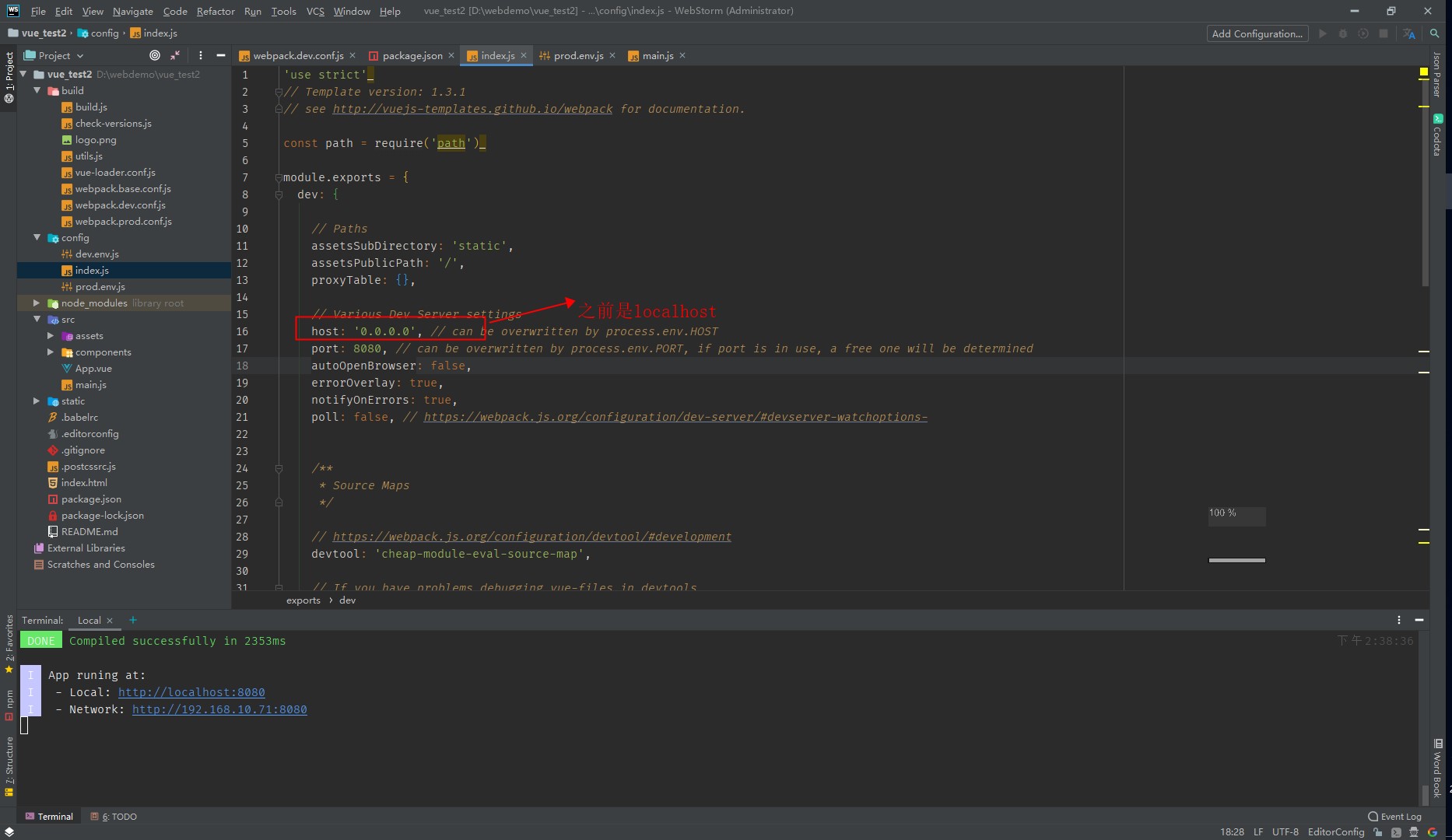This screenshot has height=840, width=1452.
Task: Open the http://localhost:8080 link in Terminal
Action: coord(191,692)
